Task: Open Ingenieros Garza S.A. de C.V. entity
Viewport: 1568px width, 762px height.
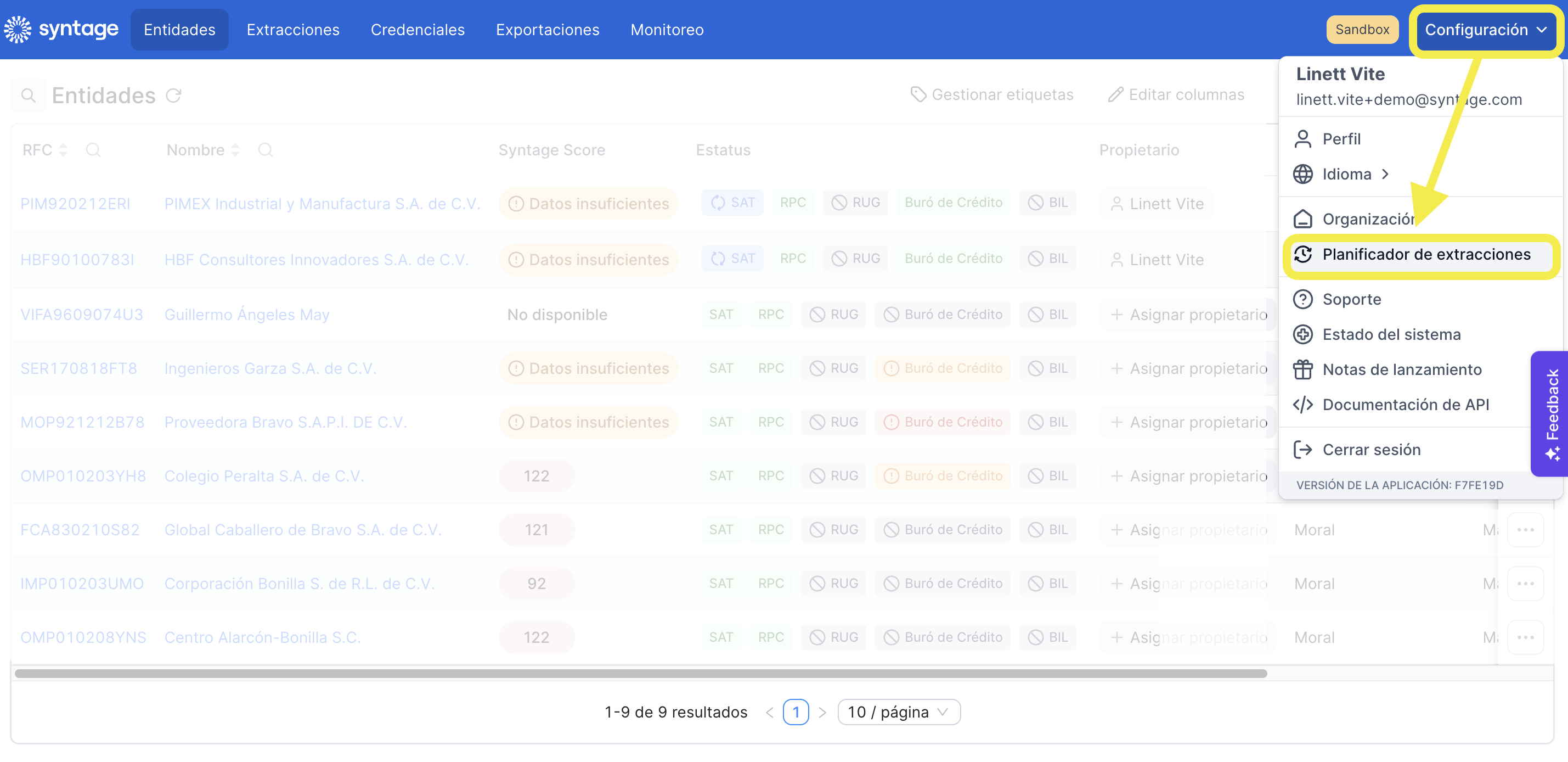Action: pos(270,368)
